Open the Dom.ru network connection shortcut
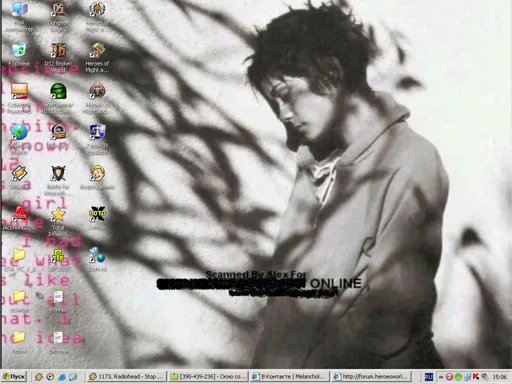Image resolution: width=512 pixels, height=384 pixels. 97,255
